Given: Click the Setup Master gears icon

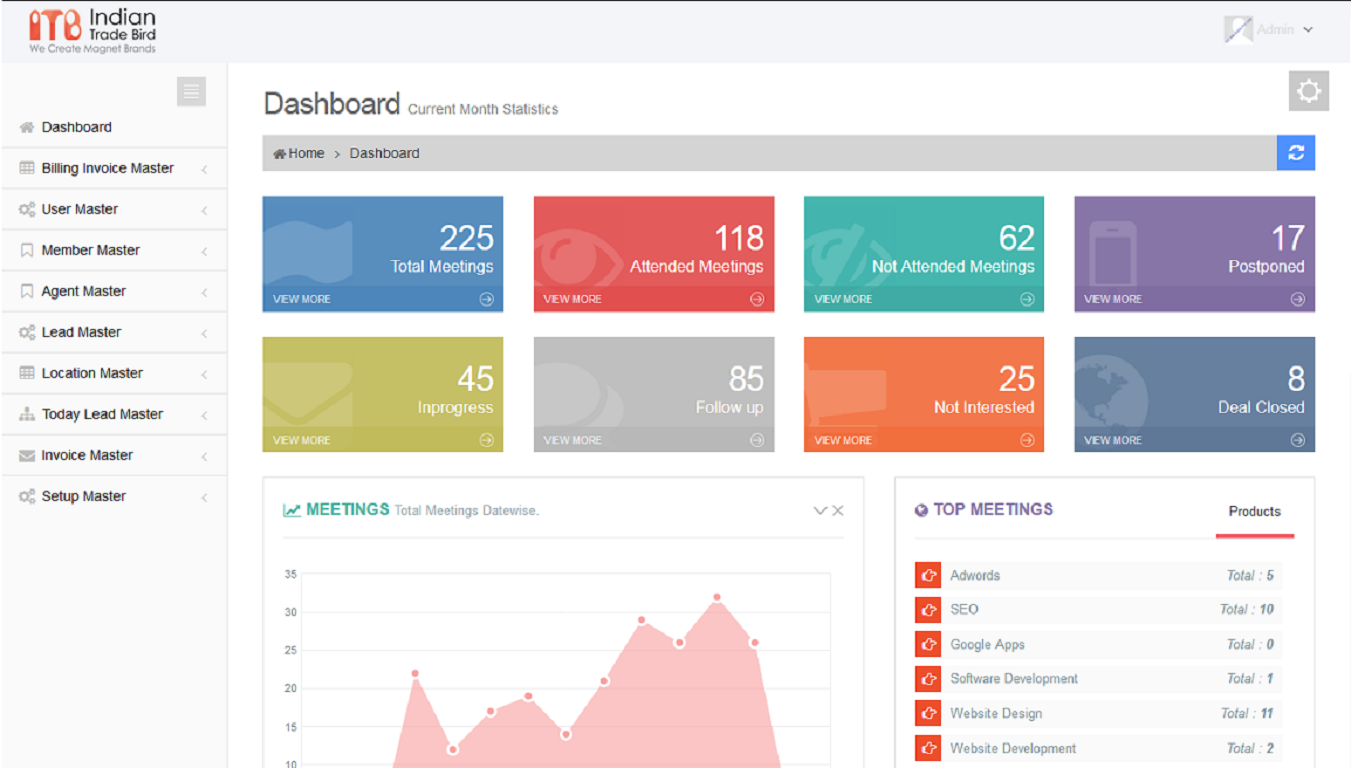Looking at the screenshot, I should click(x=27, y=496).
